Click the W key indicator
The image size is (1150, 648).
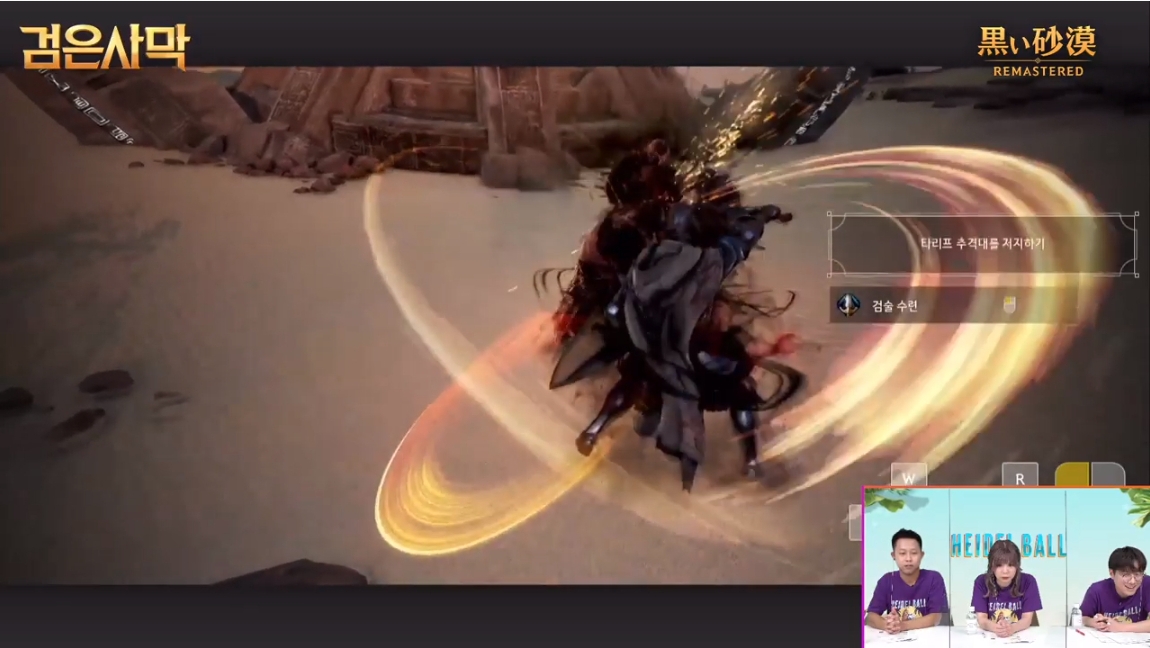909,476
